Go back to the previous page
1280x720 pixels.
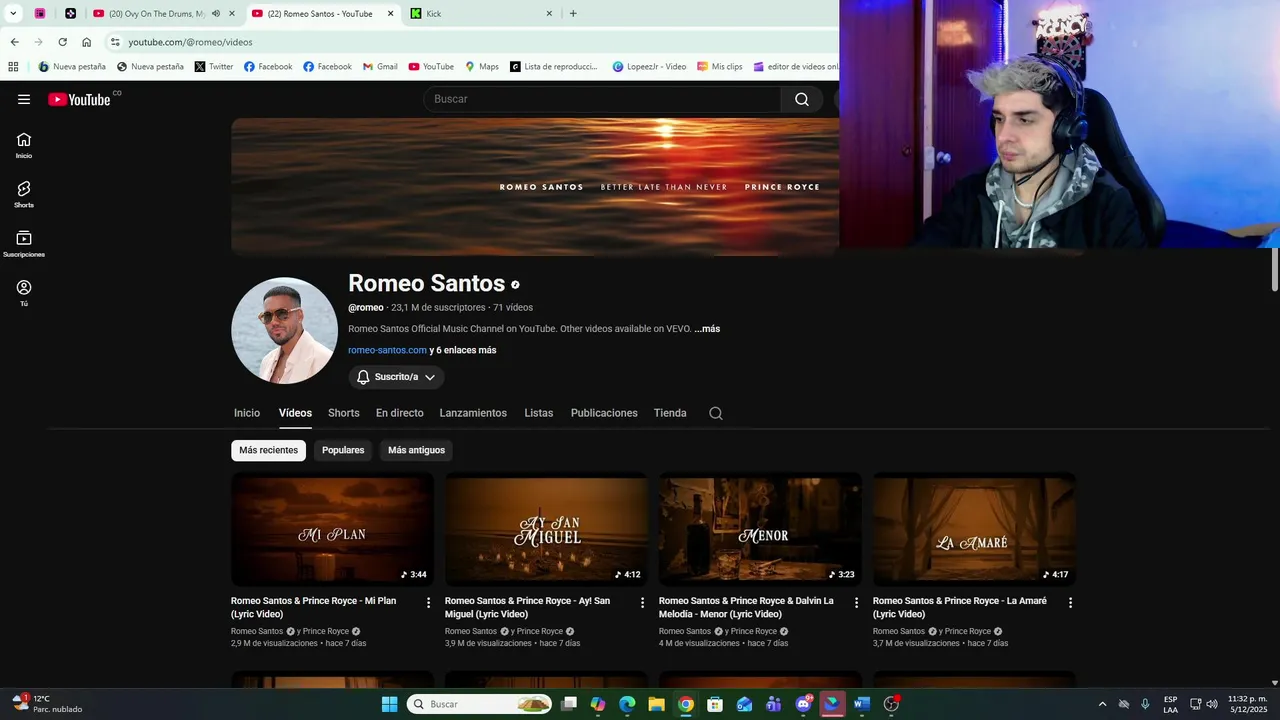pos(14,42)
